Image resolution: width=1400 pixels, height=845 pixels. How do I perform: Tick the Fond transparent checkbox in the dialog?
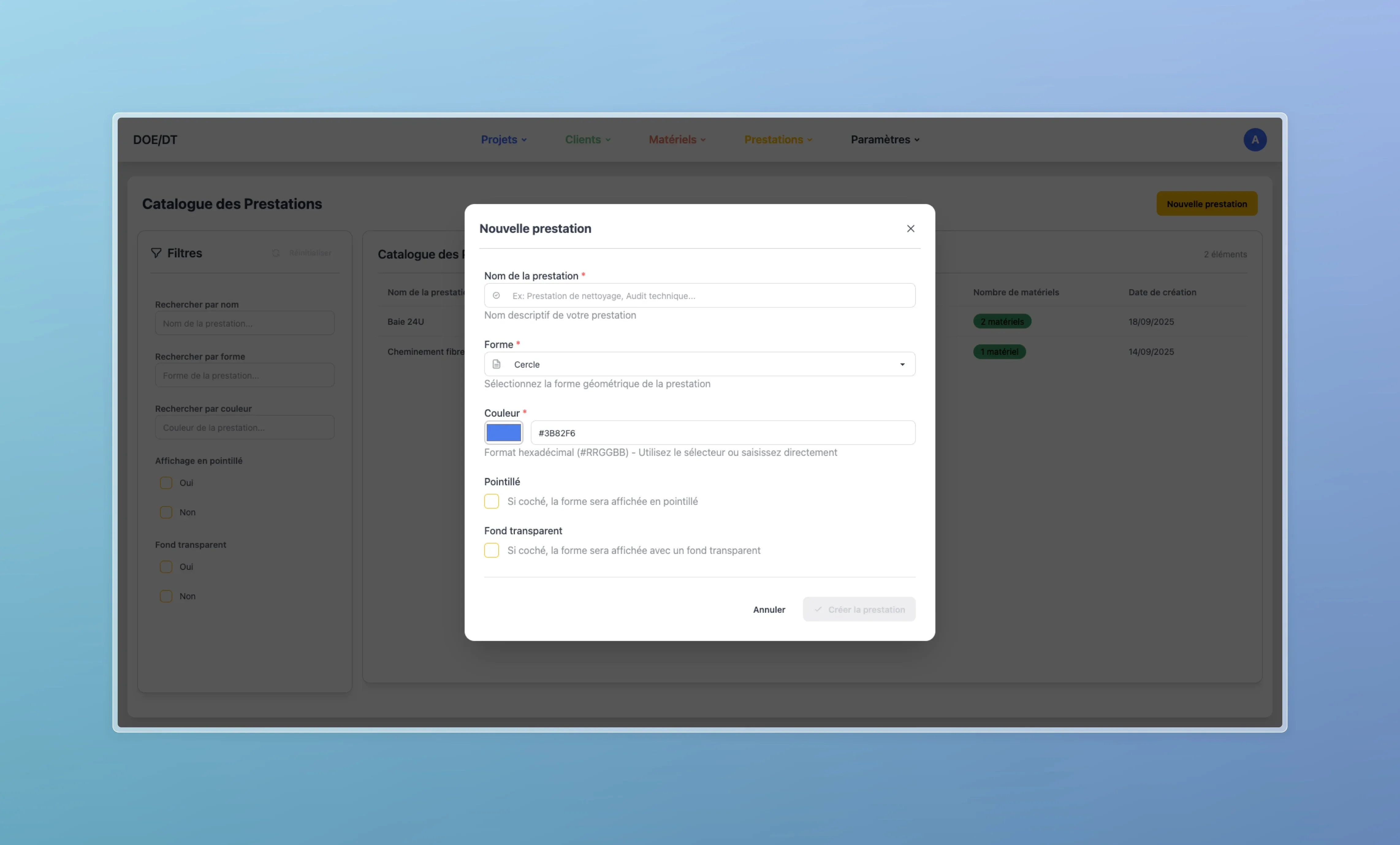click(492, 550)
